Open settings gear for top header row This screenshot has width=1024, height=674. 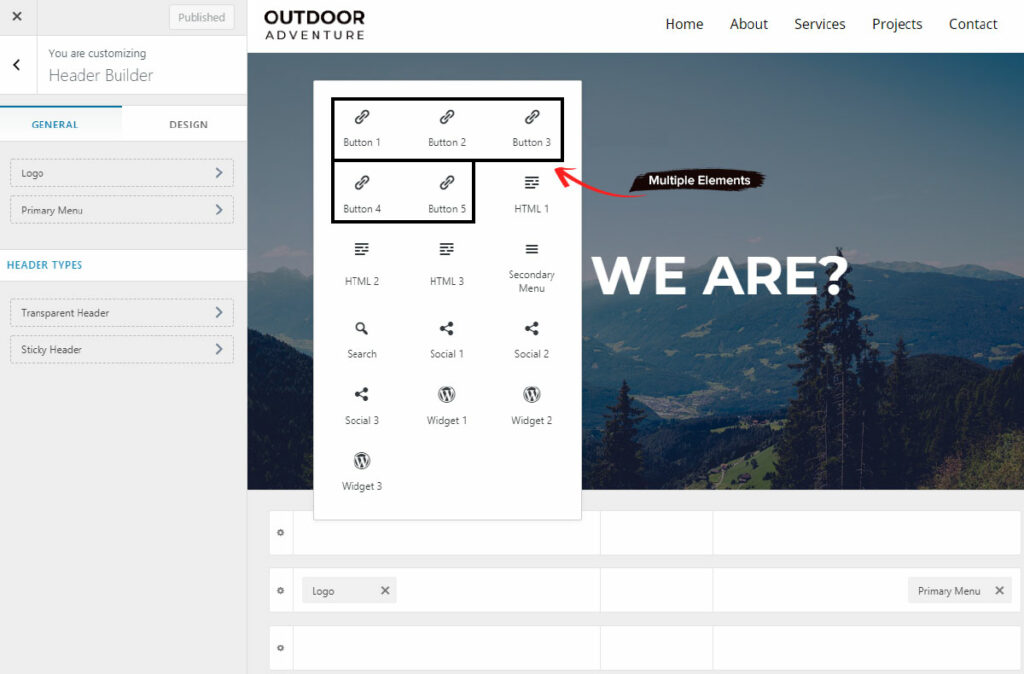280,532
